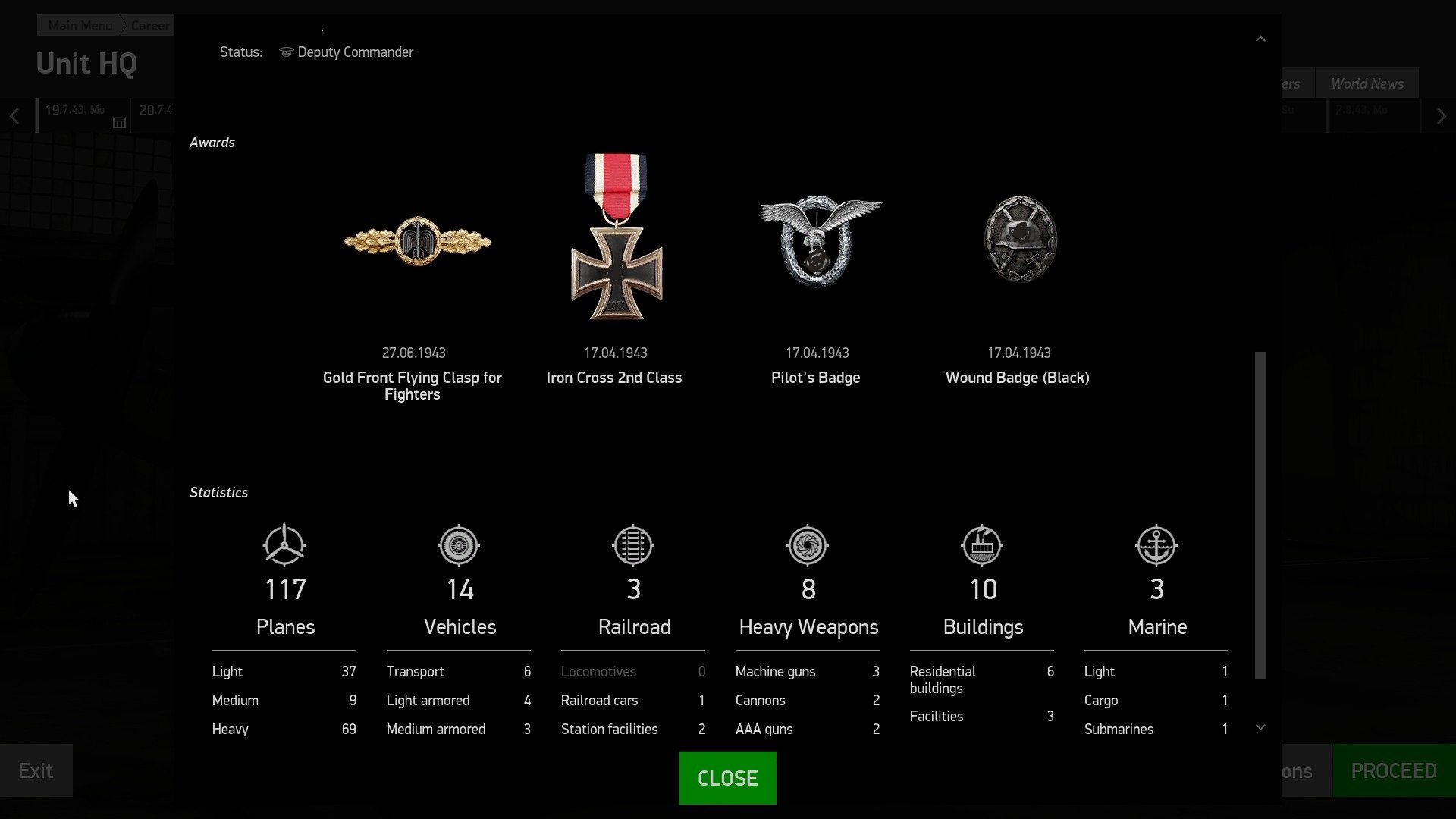Image resolution: width=1456 pixels, height=819 pixels.
Task: Click the Vehicles wheel statistics icon
Action: pyautogui.click(x=459, y=544)
